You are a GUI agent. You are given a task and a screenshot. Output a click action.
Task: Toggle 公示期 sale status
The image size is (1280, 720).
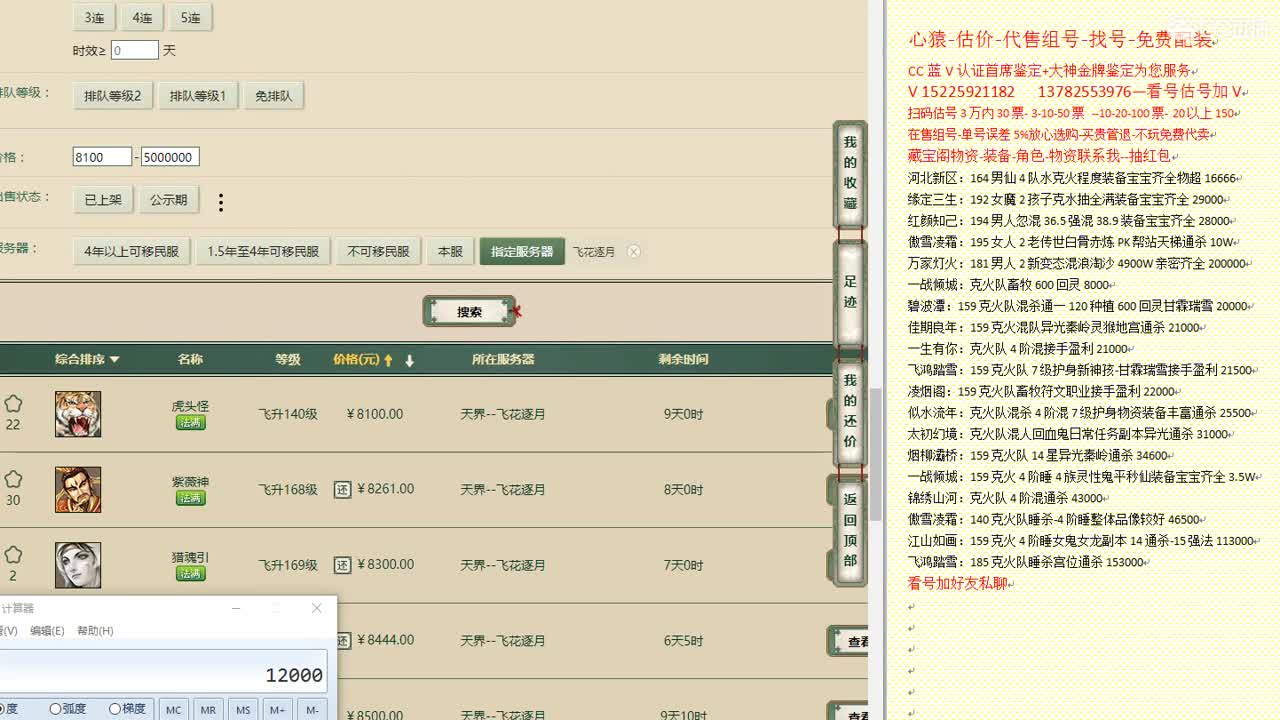point(168,200)
